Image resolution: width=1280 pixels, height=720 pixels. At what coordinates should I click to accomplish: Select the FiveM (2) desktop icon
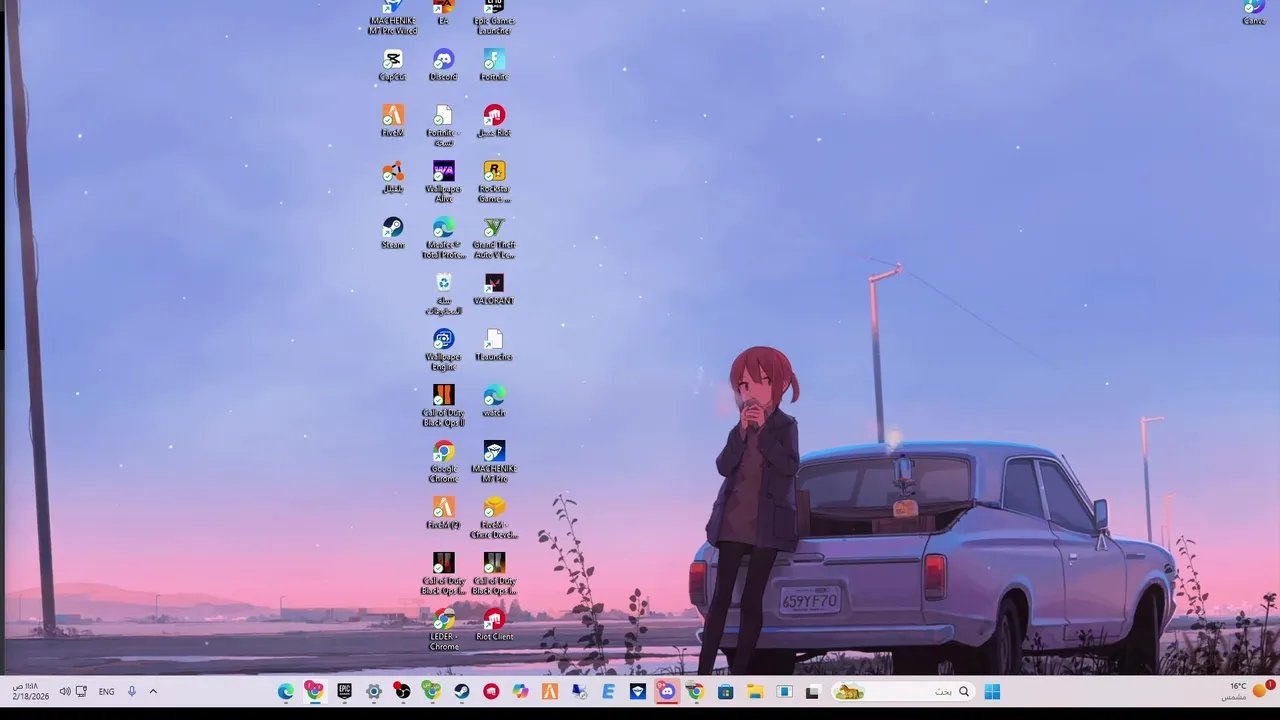[443, 514]
